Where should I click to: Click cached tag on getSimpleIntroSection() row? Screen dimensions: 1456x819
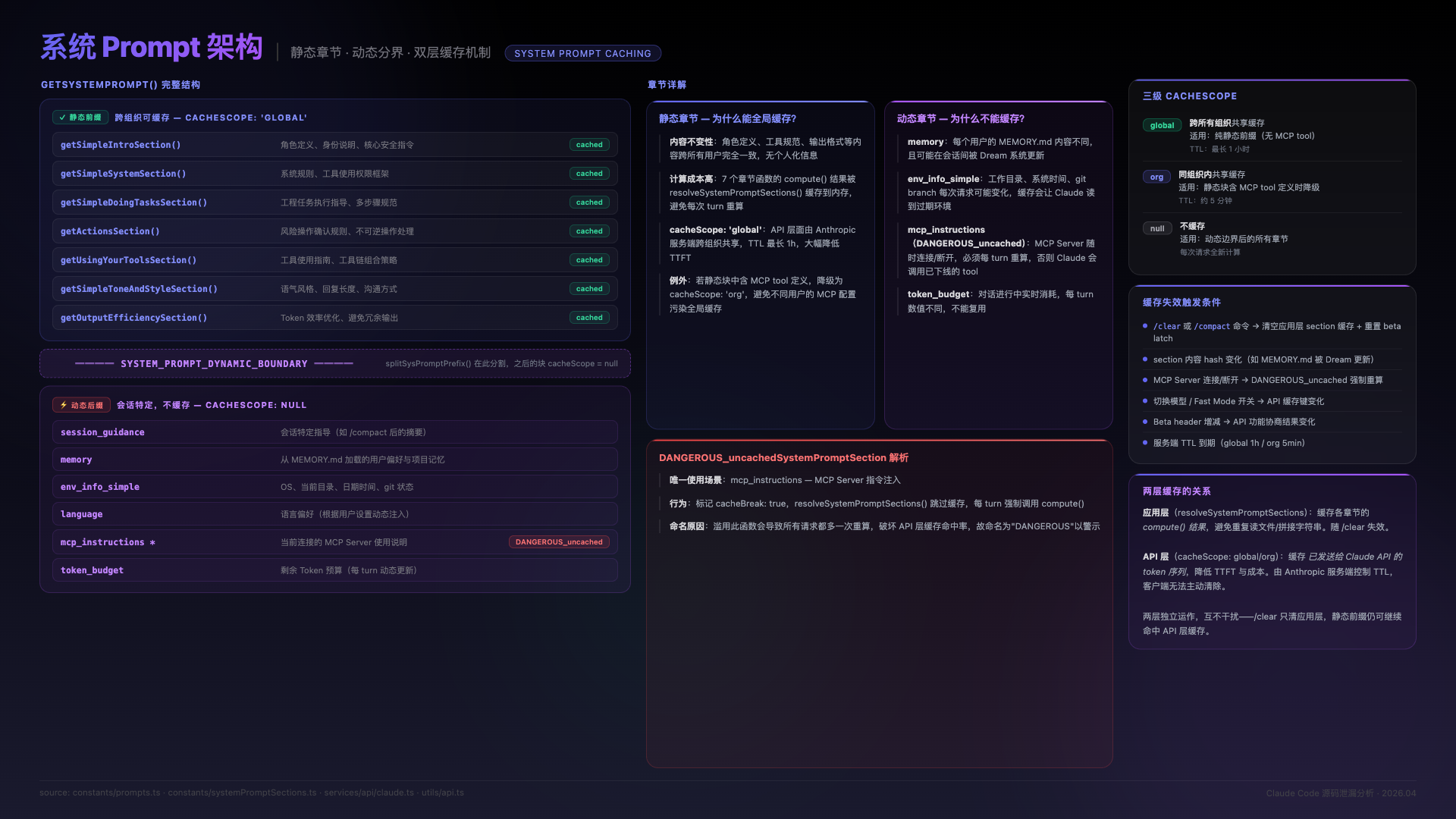(x=589, y=145)
